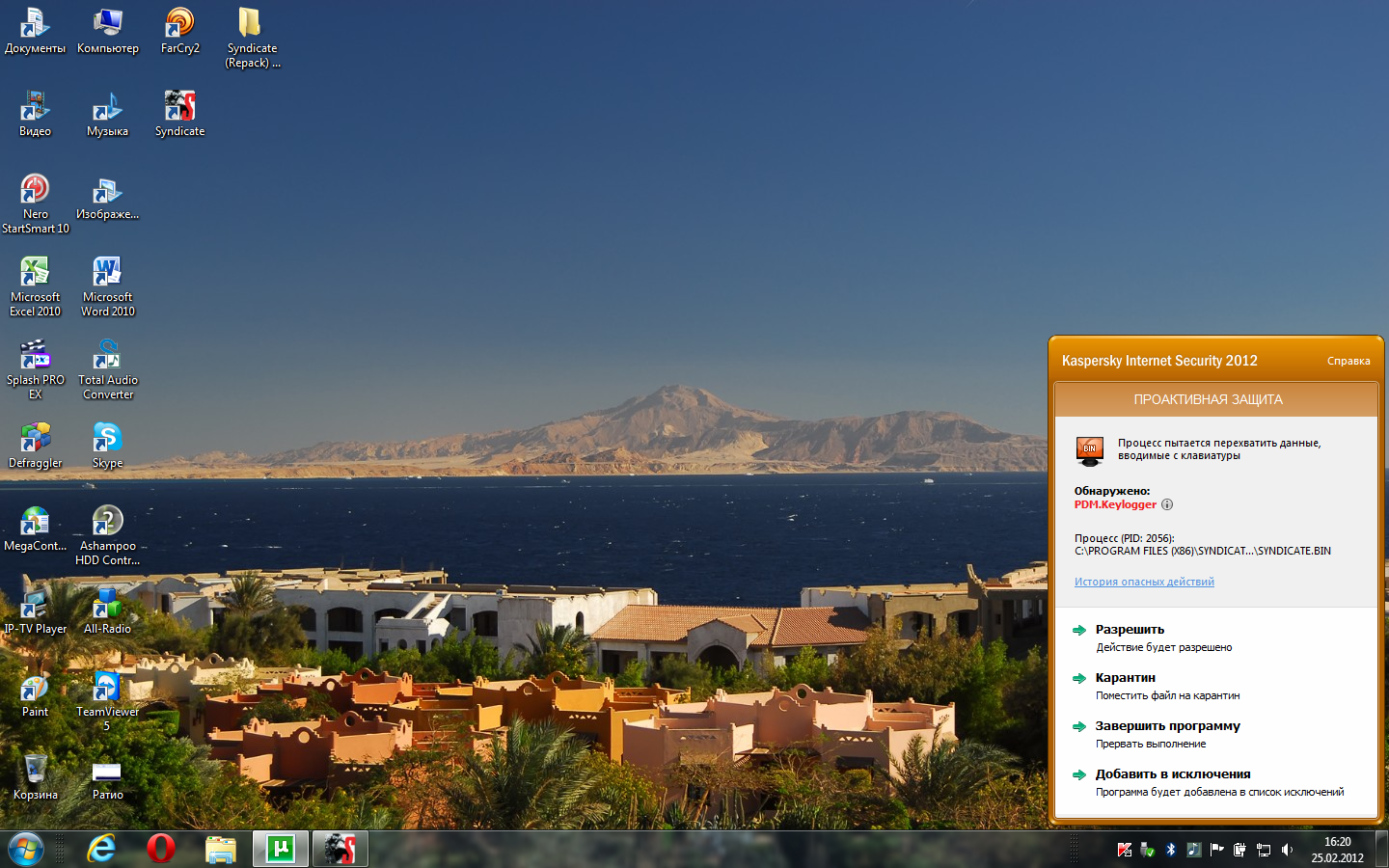Open История опасных действий link
This screenshot has width=1389, height=868.
click(x=1144, y=582)
